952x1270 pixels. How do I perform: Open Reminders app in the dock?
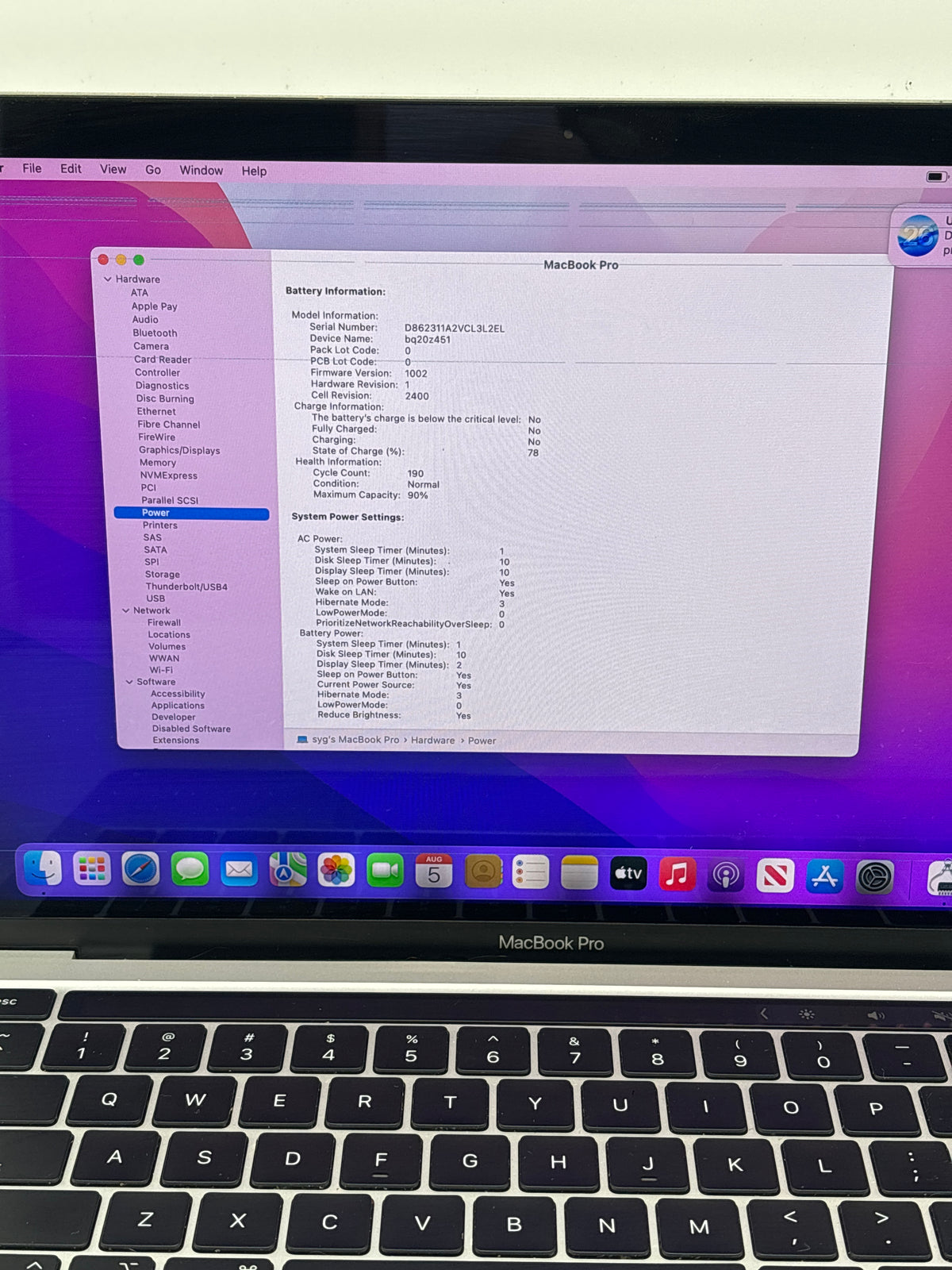pyautogui.click(x=531, y=873)
